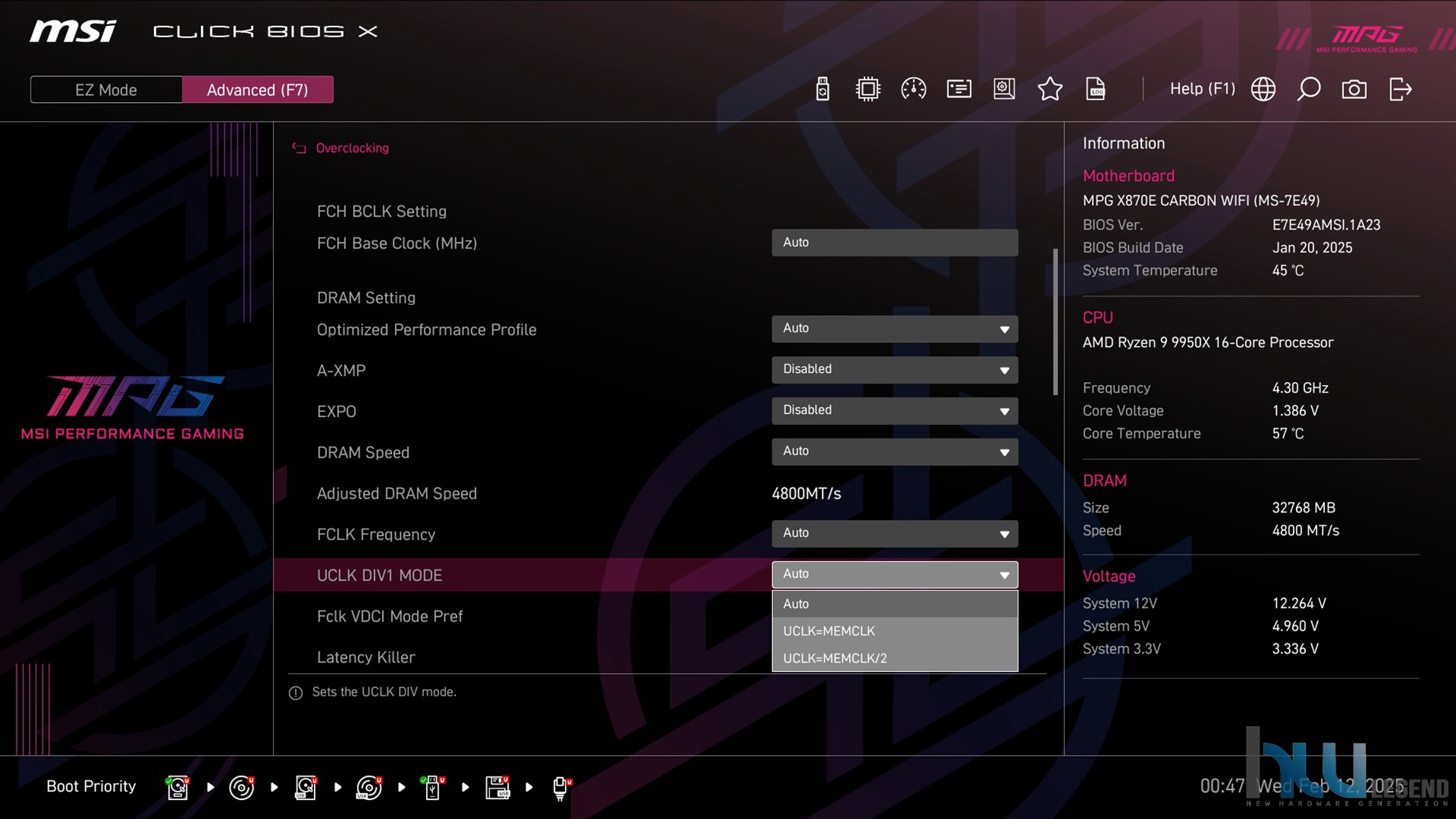Open the board settings gear icon
The height and width of the screenshot is (819, 1456).
pyautogui.click(x=1004, y=89)
